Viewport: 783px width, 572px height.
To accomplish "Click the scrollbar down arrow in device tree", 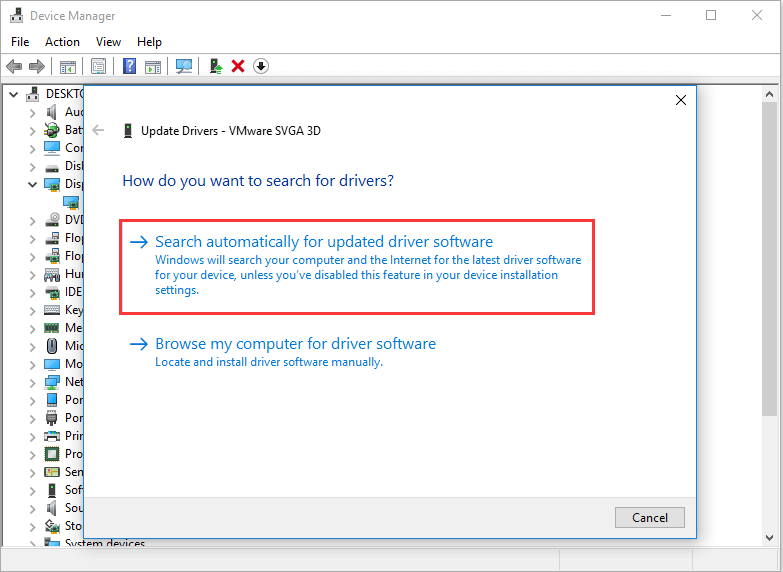I will tap(769, 538).
